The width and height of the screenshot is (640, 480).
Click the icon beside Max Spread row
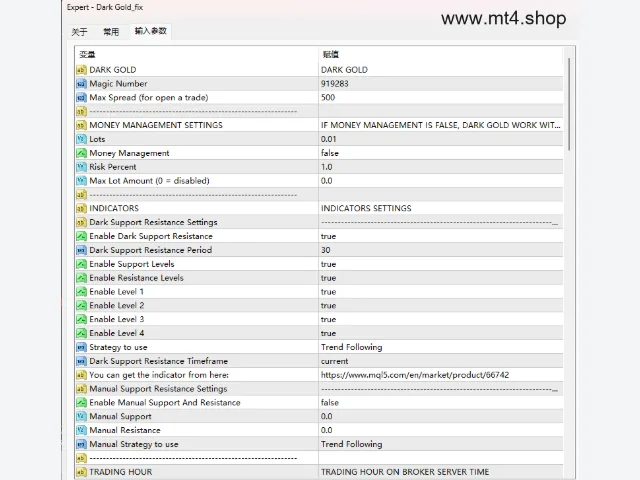[x=81, y=98]
